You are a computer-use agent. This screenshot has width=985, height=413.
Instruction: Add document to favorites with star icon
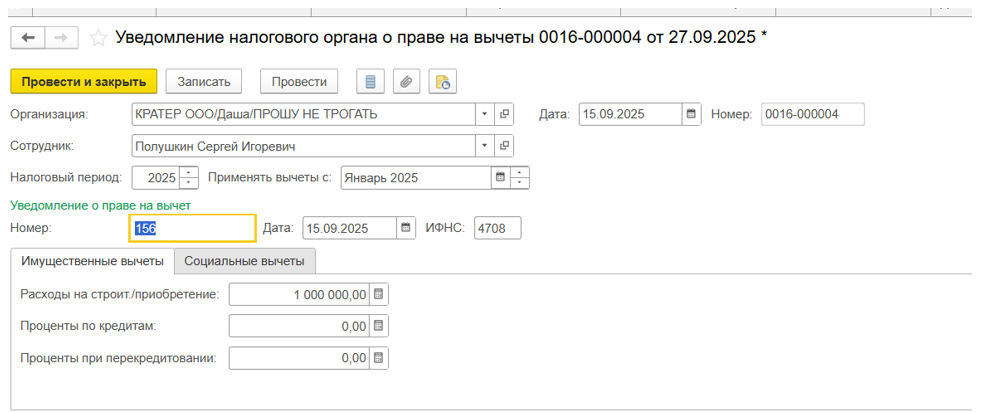pos(98,38)
